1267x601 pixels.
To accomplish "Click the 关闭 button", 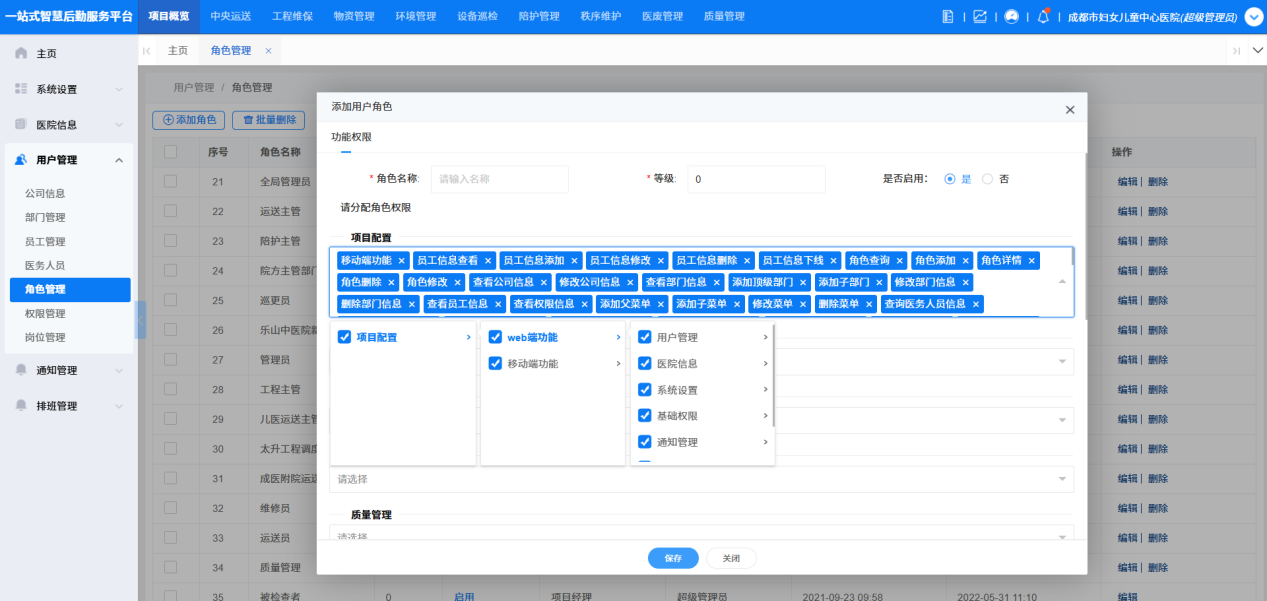I will pos(731,558).
